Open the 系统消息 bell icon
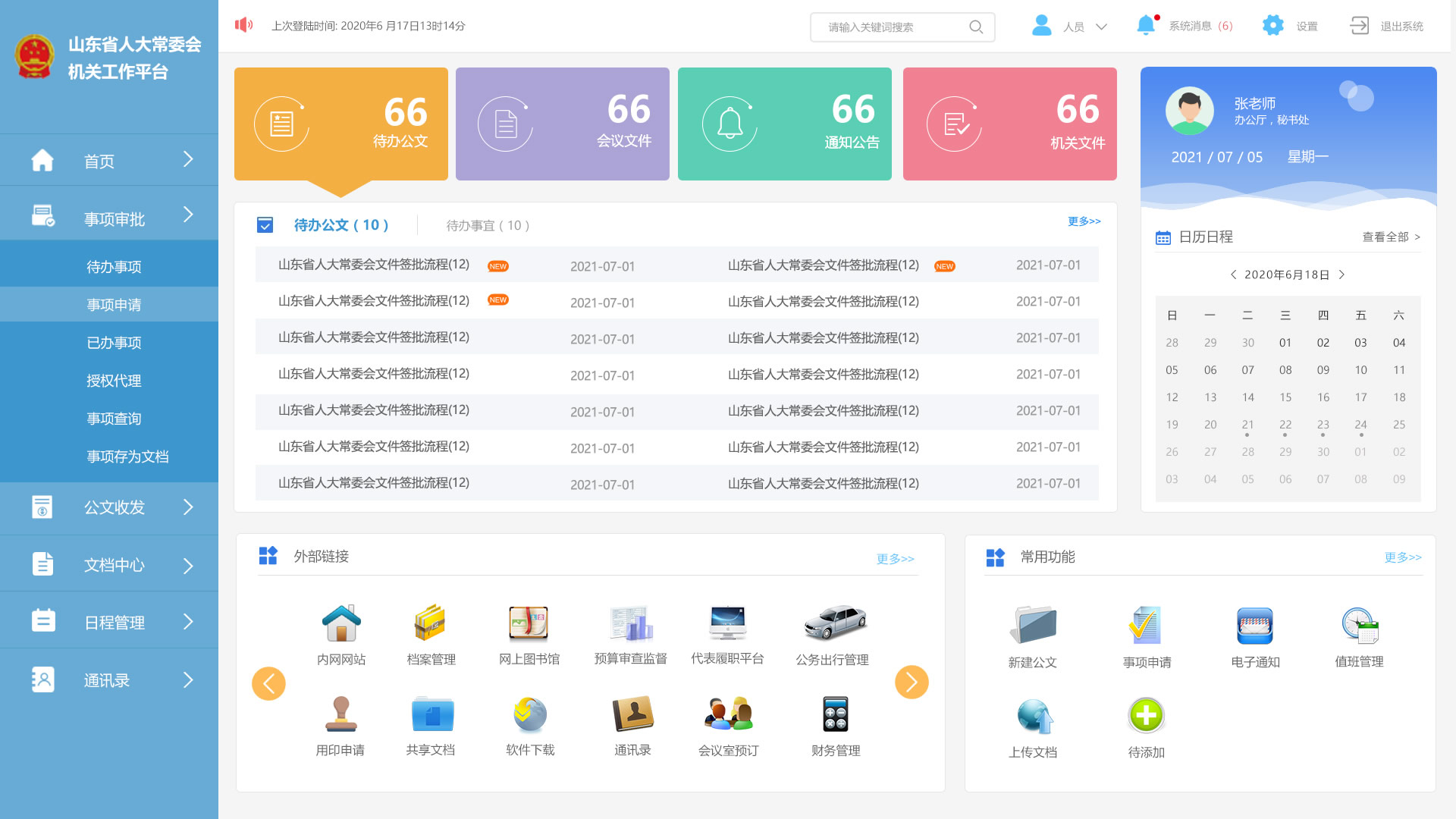The image size is (1456, 819). coord(1146,25)
